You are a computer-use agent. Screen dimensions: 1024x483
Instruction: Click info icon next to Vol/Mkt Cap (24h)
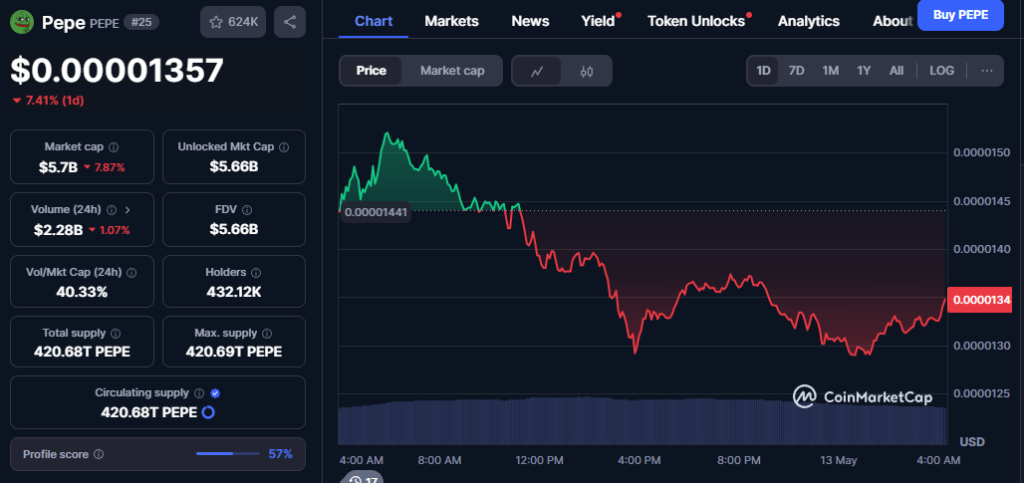click(x=131, y=272)
